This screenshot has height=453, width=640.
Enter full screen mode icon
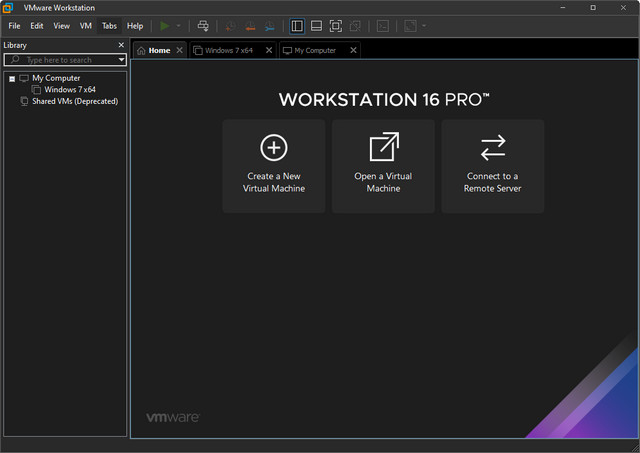click(x=336, y=26)
